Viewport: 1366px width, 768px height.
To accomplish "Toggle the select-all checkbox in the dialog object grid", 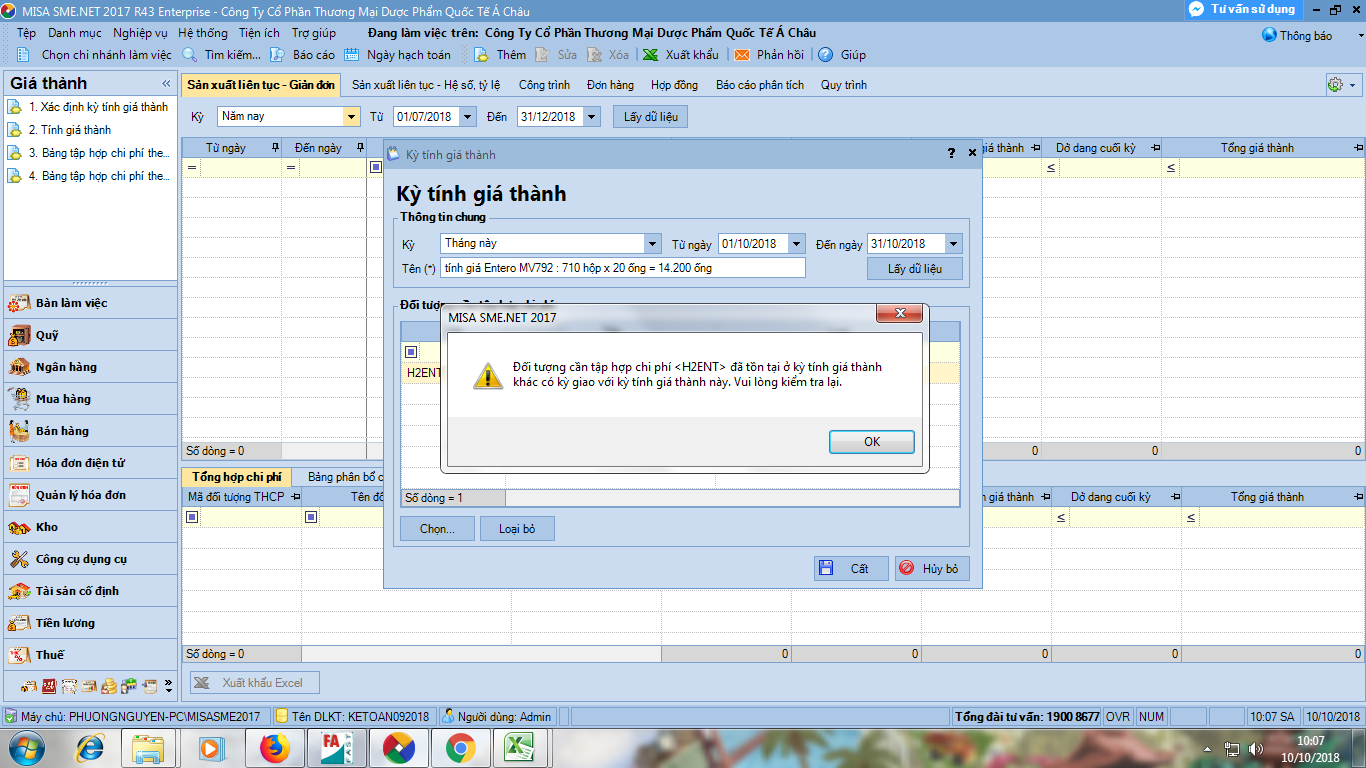I will [x=411, y=352].
